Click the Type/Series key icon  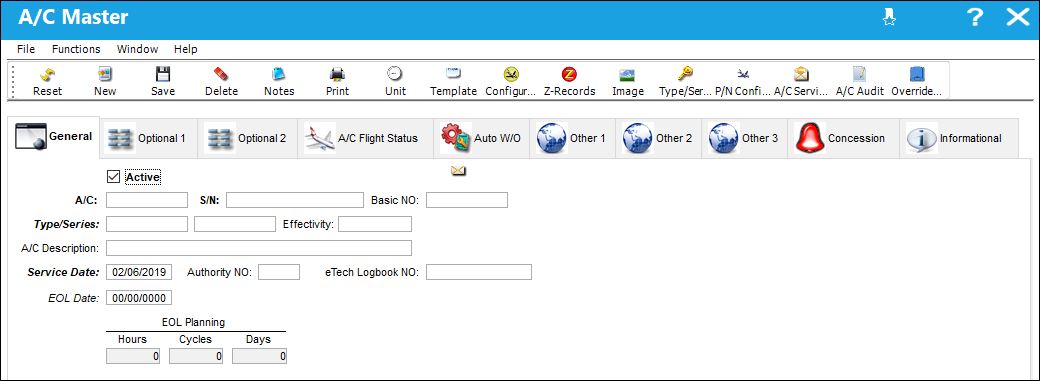point(685,74)
